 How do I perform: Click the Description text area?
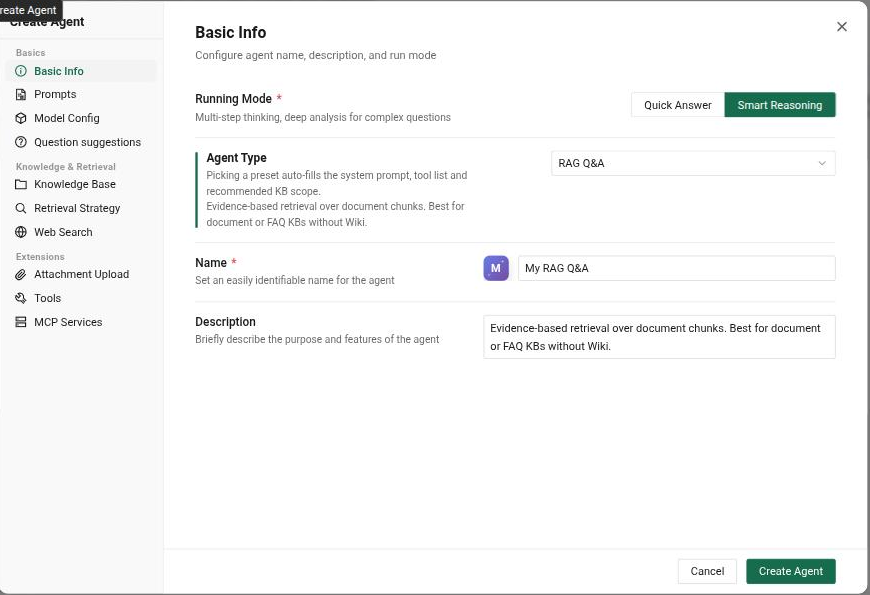click(x=659, y=337)
